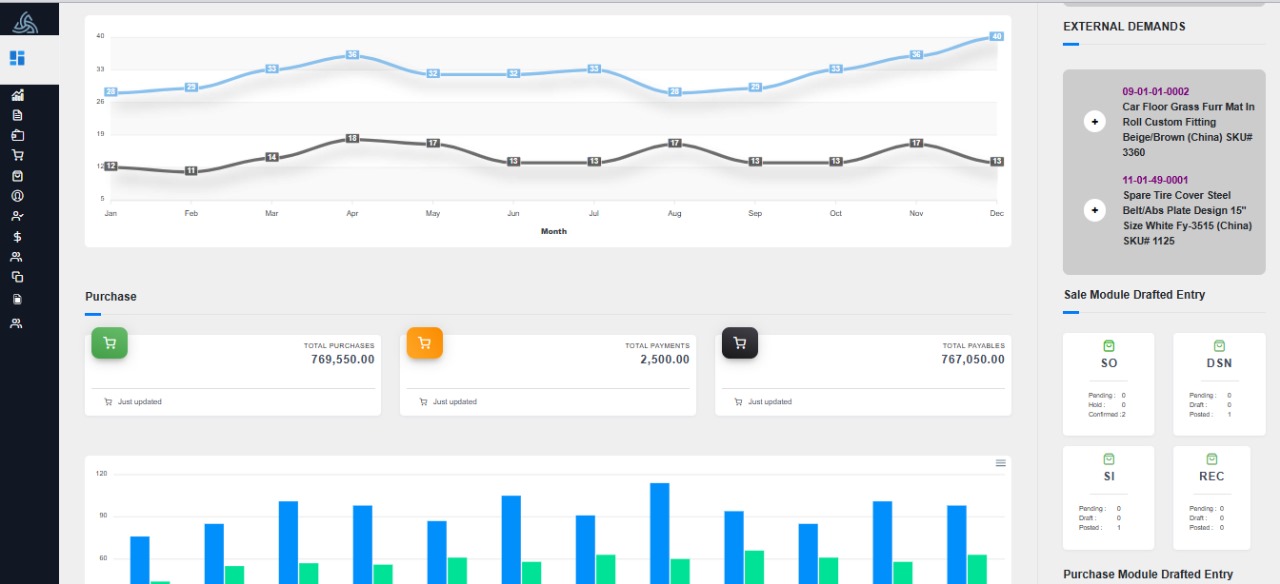Open item code 11-01-49-0001
1280x584 pixels.
(x=1156, y=180)
